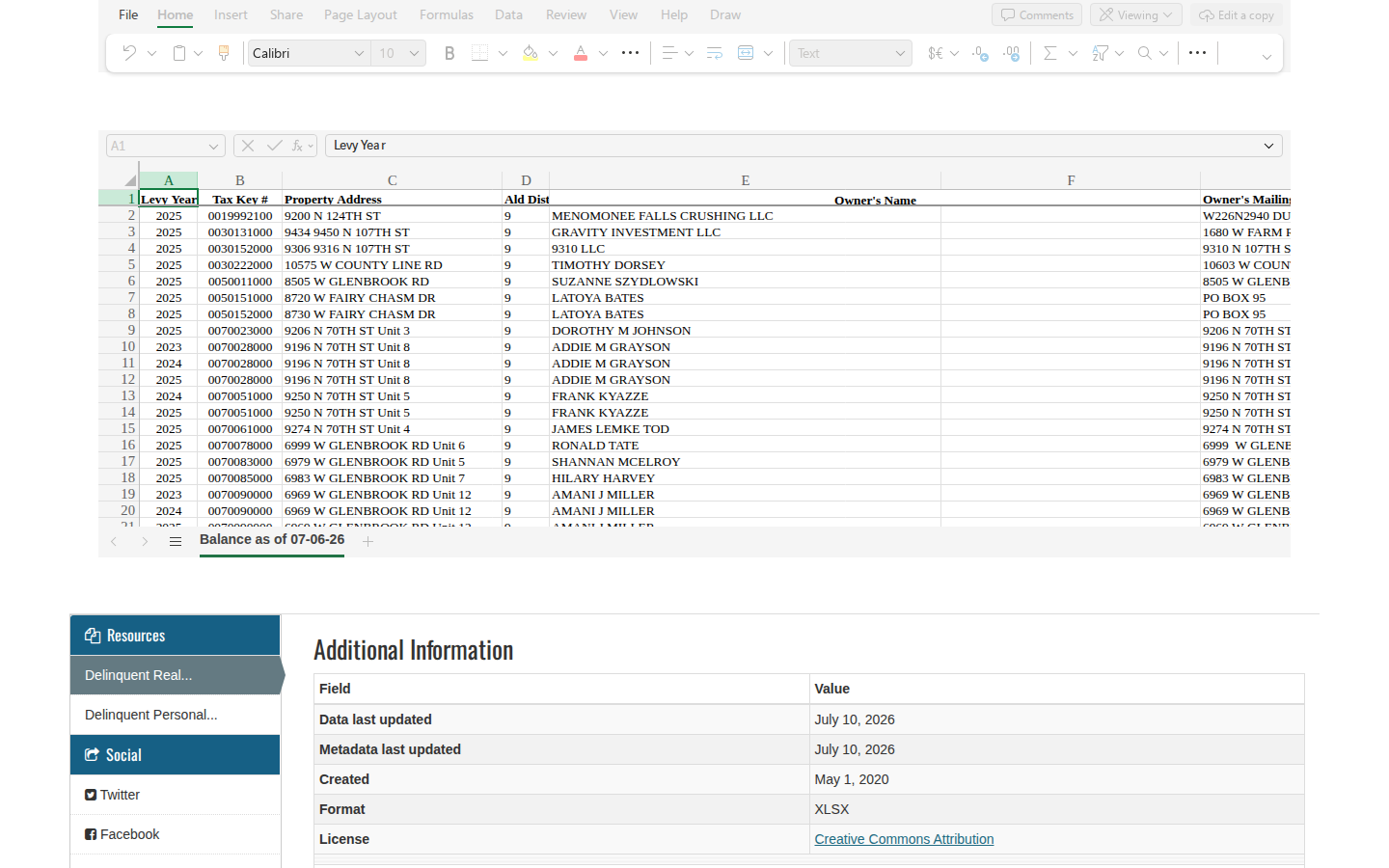Open the Undo dropdown arrow
Image resolution: width=1389 pixels, height=868 pixels.
pyautogui.click(x=152, y=53)
